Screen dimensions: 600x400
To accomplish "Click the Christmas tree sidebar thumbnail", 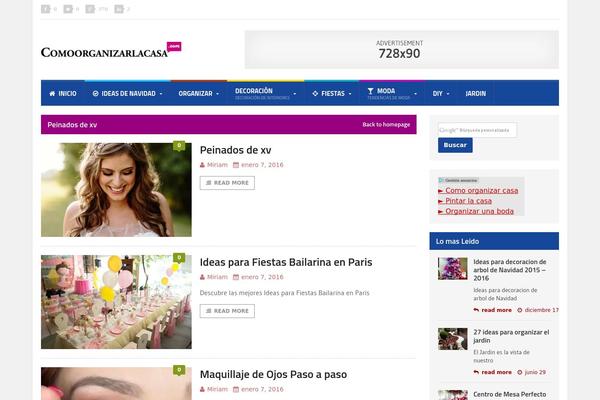I will coord(453,268).
